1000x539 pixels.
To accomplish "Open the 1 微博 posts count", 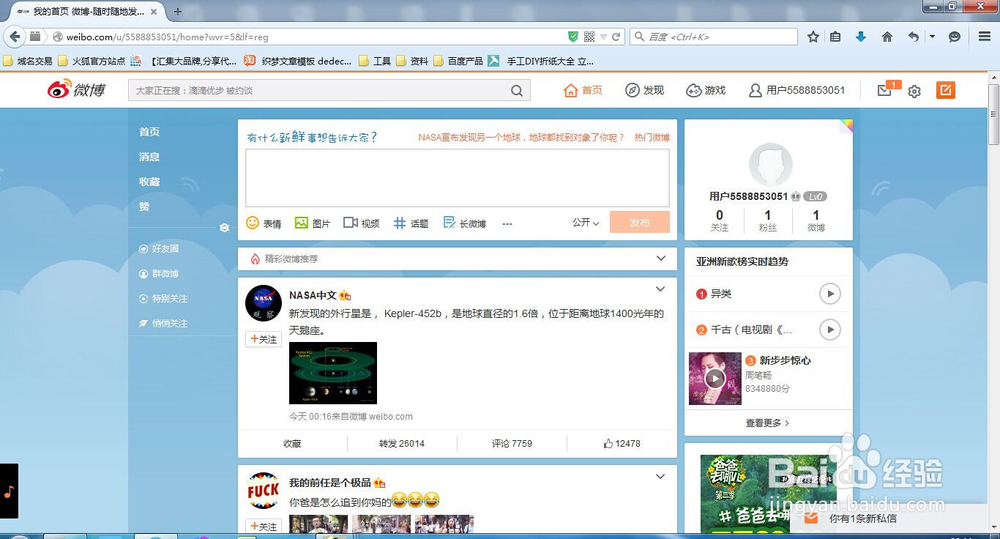I will (816, 220).
